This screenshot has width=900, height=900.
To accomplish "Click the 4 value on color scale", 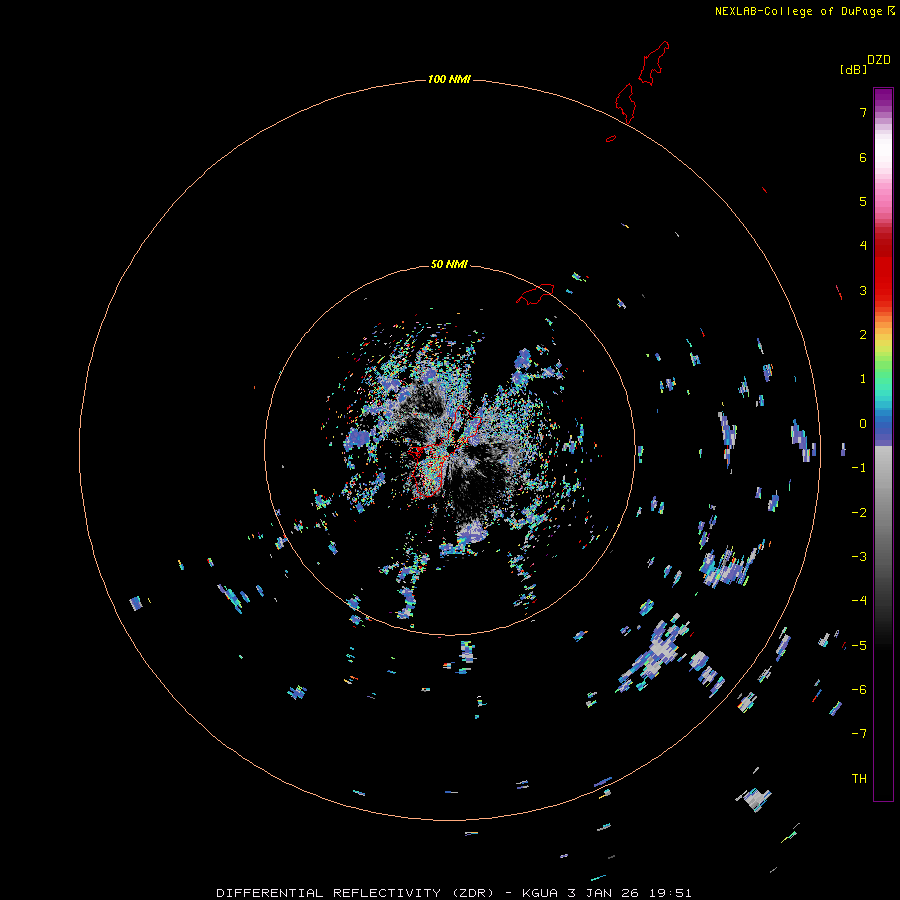I will 863,246.
